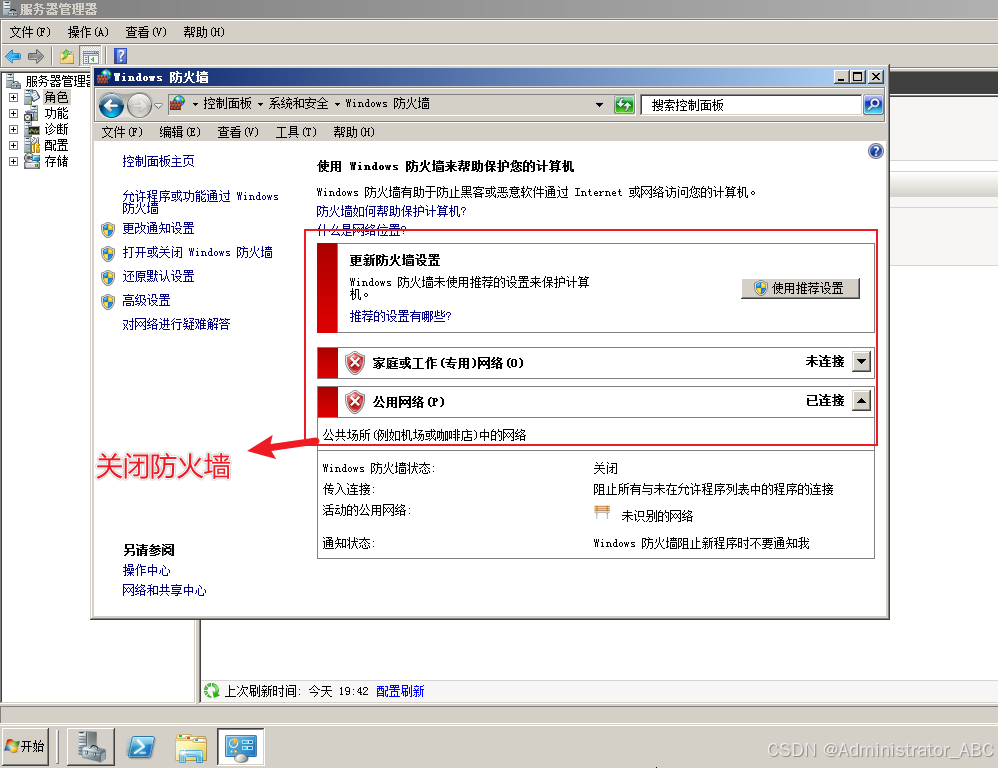Click the up-one-level folder icon in Server Manager

pos(67,57)
